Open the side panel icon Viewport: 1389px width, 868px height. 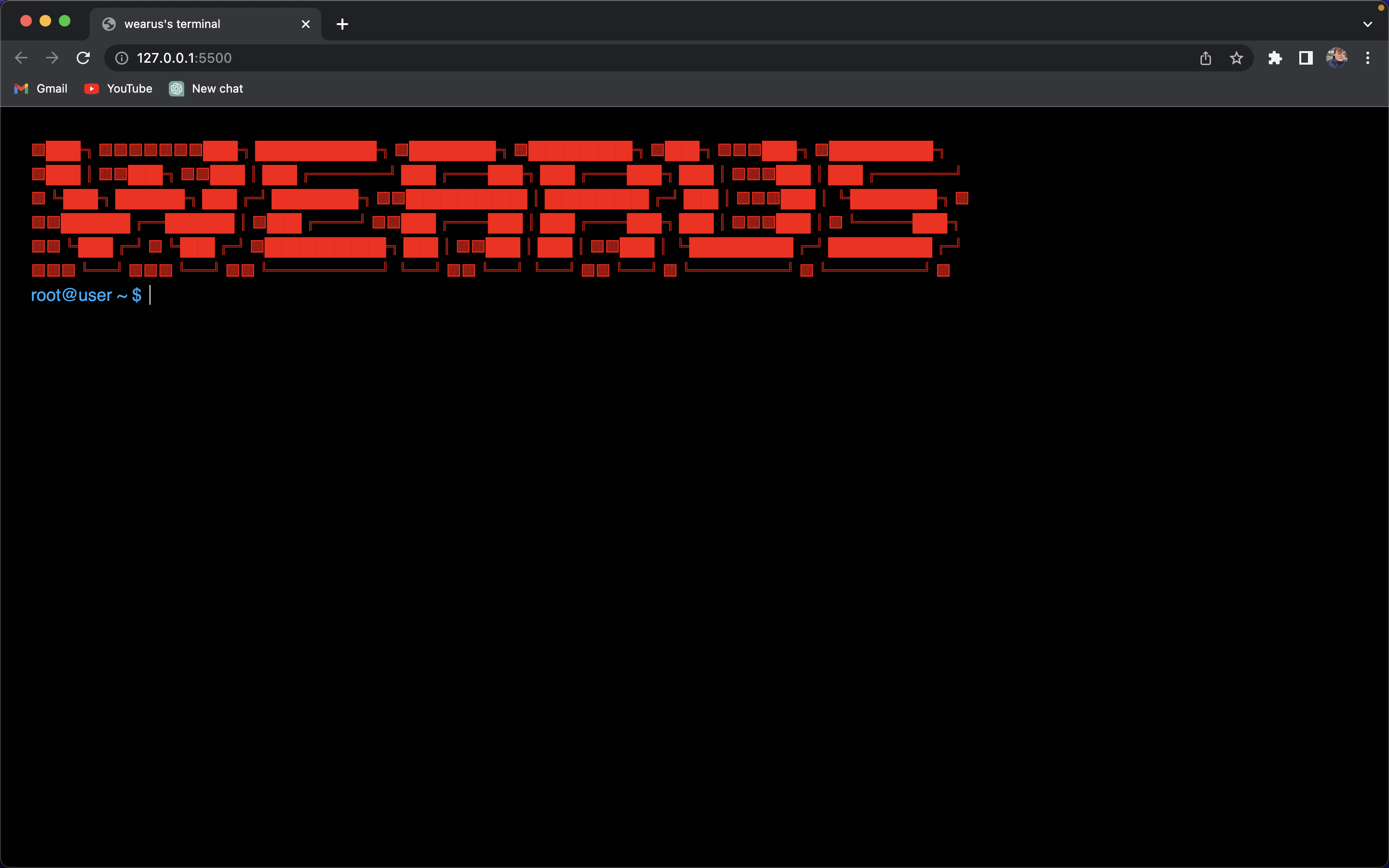[1305, 57]
